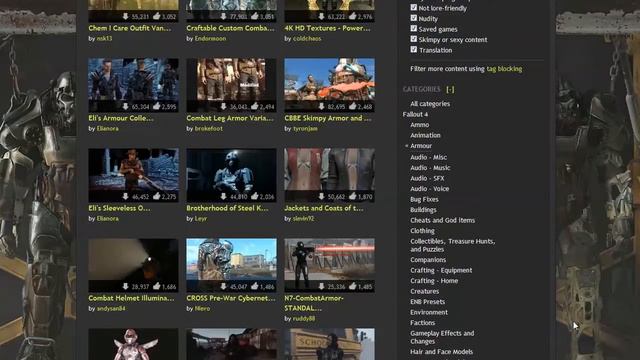Open the Audio - Voice category
Screen dimensions: 640x360
click(x=429, y=189)
